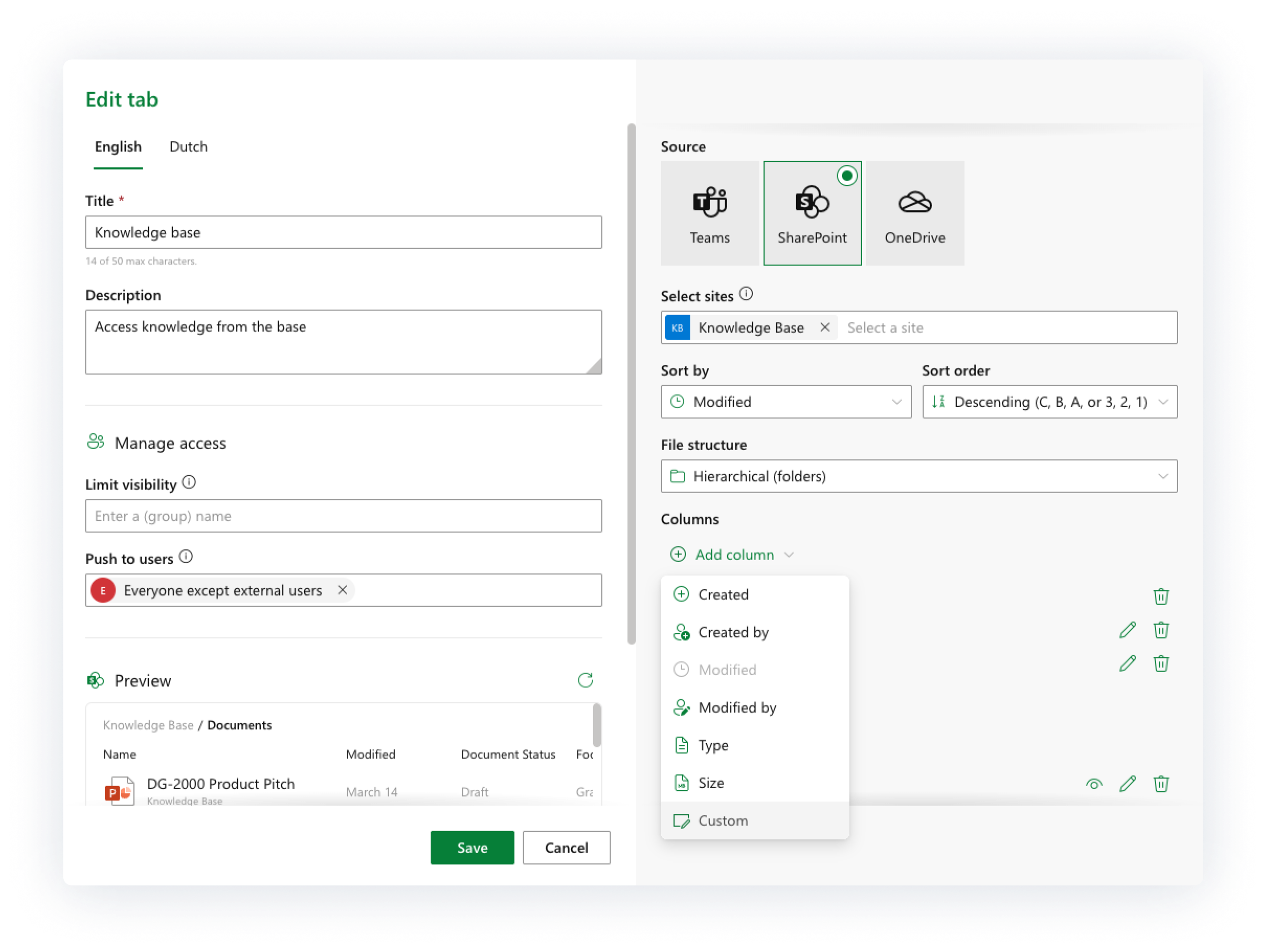The width and height of the screenshot is (1266, 952).
Task: Open the Knowledge Base breadcrumb link
Action: click(x=148, y=725)
